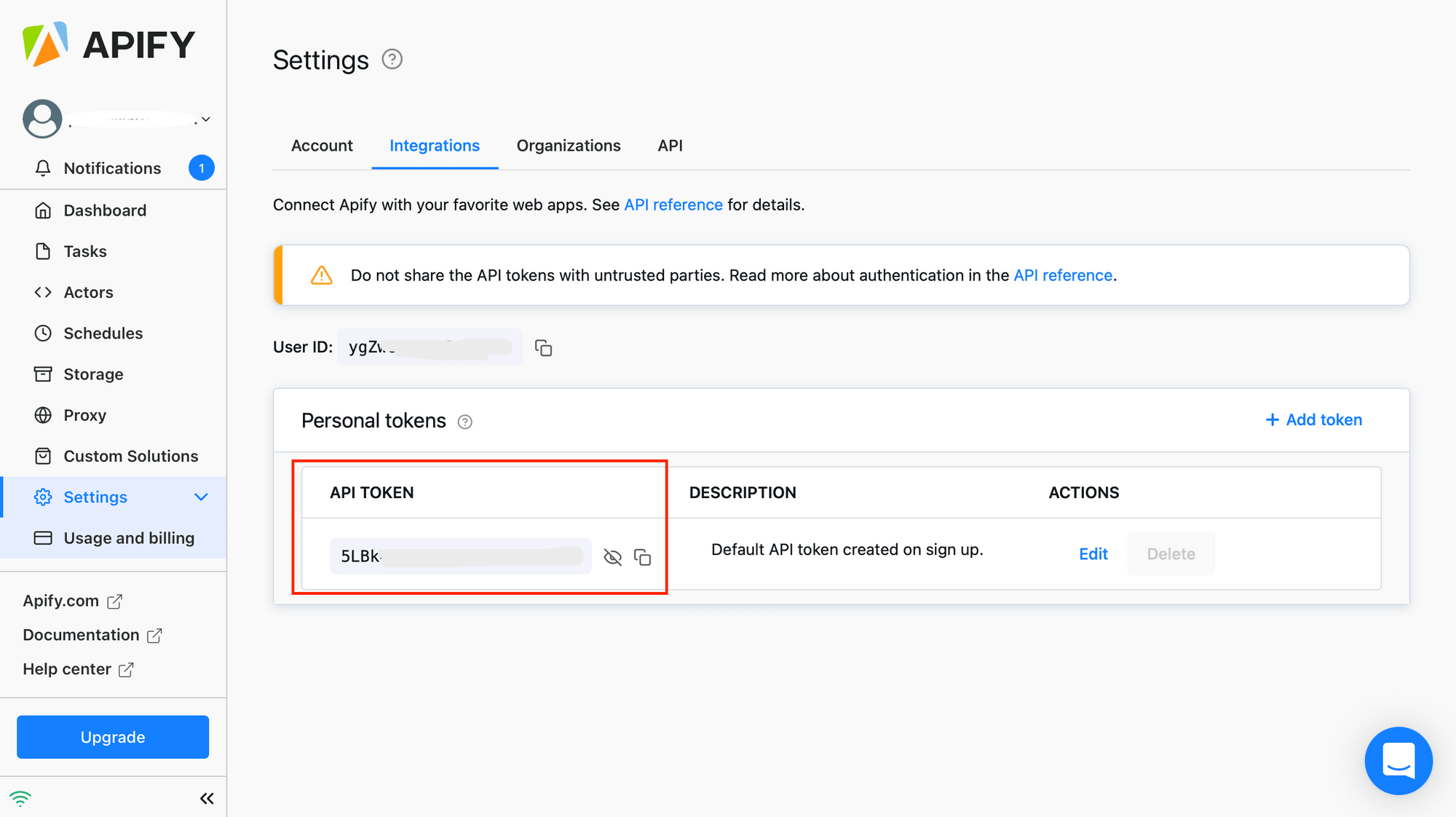
Task: Open the chat support widget
Action: (x=1398, y=761)
